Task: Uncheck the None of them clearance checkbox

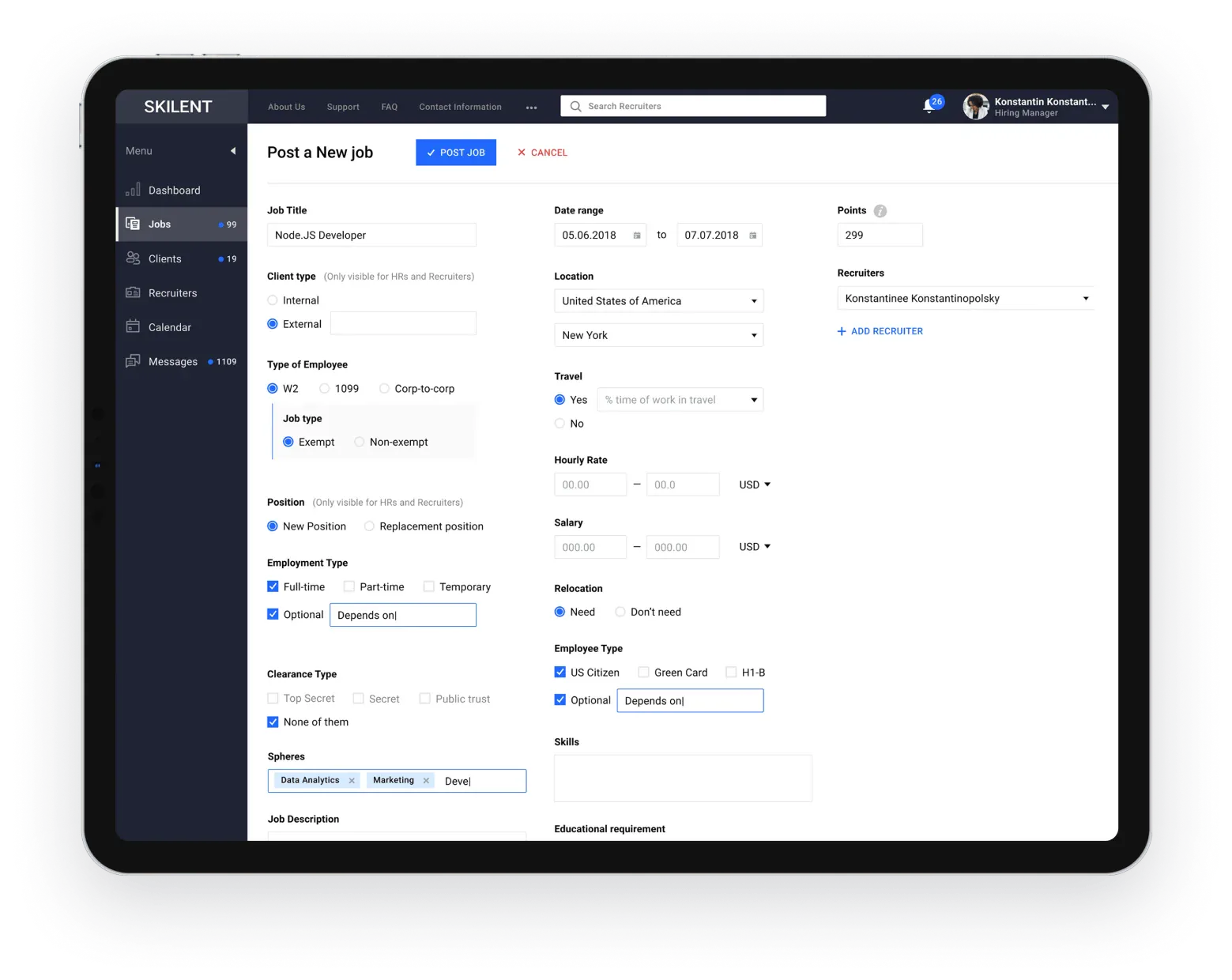Action: (273, 722)
